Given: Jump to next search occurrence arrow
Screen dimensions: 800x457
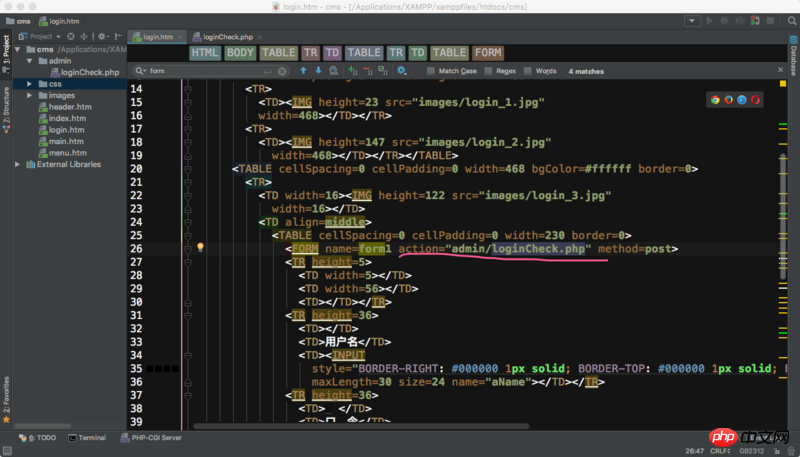Looking at the screenshot, I should click(x=319, y=71).
